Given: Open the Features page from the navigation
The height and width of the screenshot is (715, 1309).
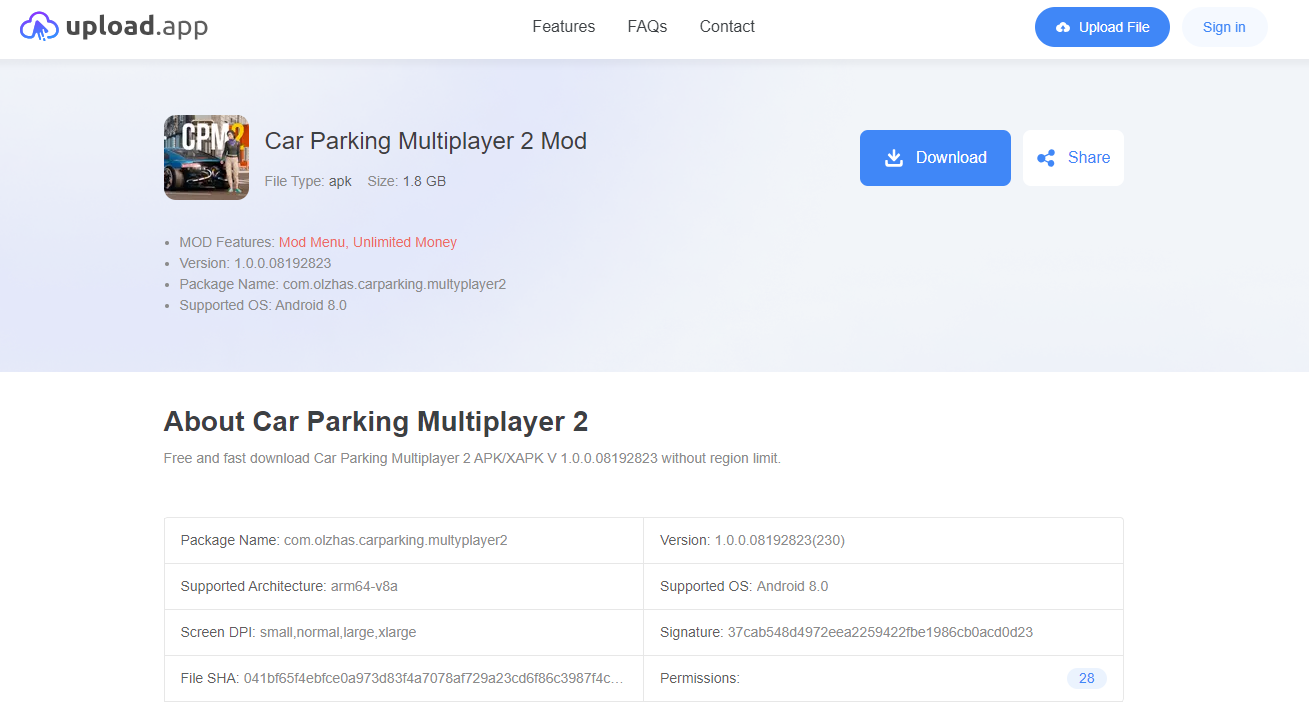Looking at the screenshot, I should (563, 27).
